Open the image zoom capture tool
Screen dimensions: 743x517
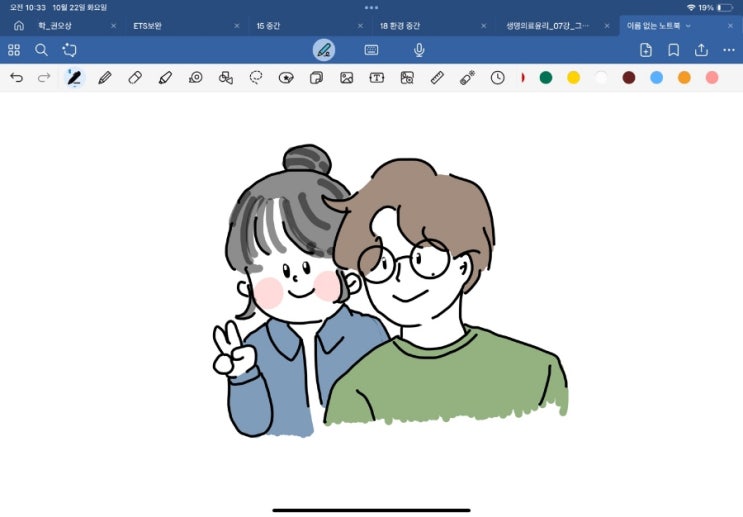click(x=407, y=78)
